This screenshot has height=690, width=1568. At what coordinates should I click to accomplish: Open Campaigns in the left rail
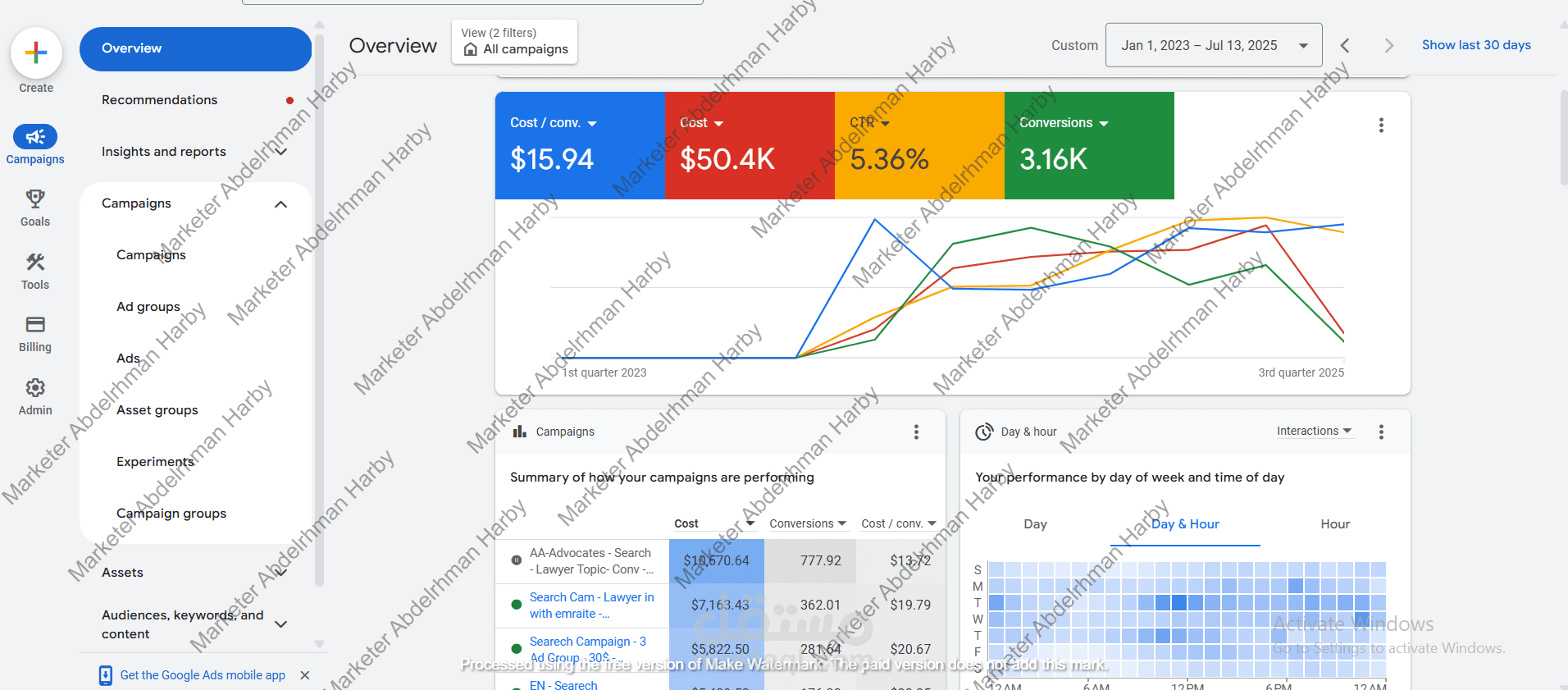pos(35,145)
